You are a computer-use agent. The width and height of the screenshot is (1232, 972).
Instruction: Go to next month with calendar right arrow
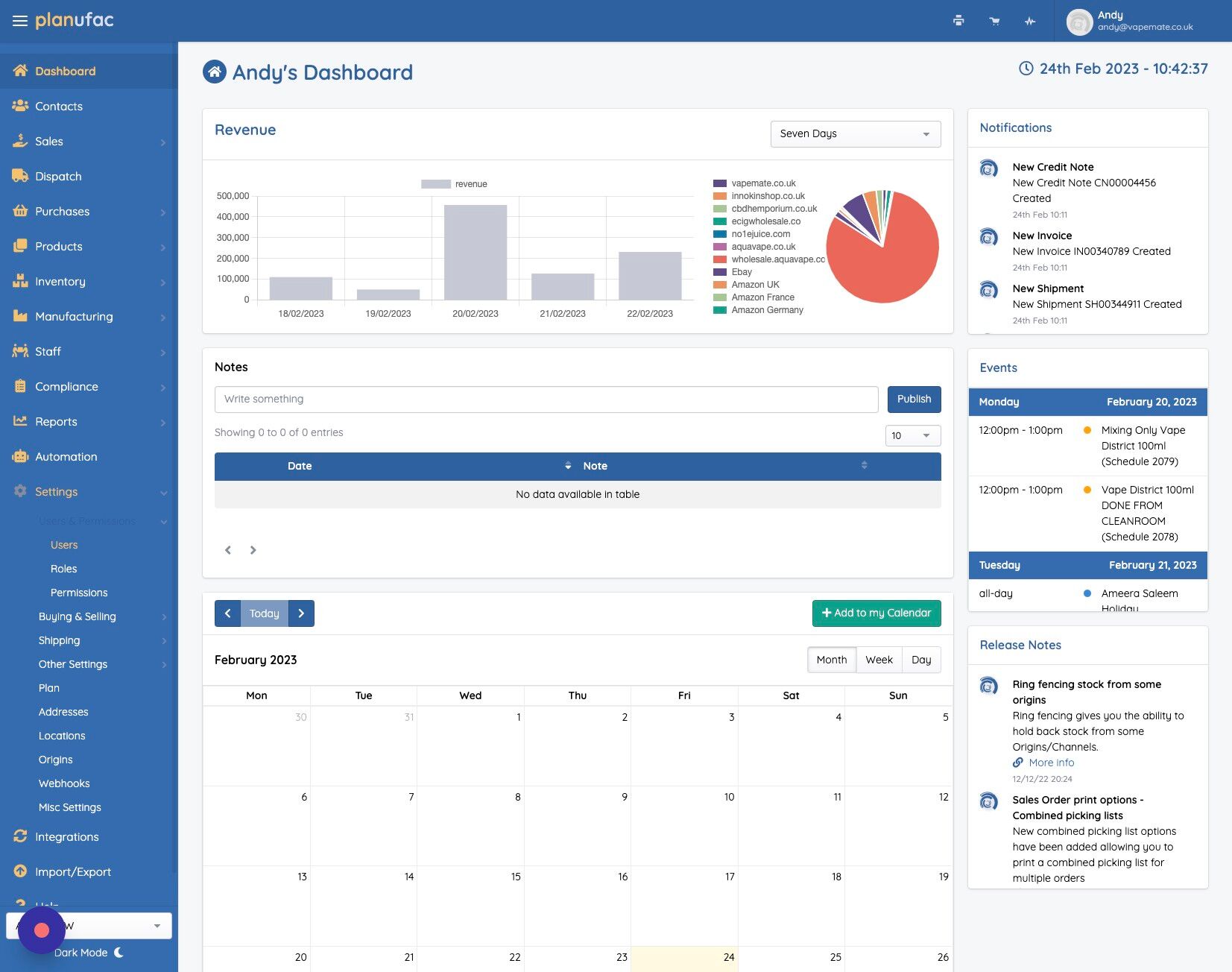click(x=301, y=613)
